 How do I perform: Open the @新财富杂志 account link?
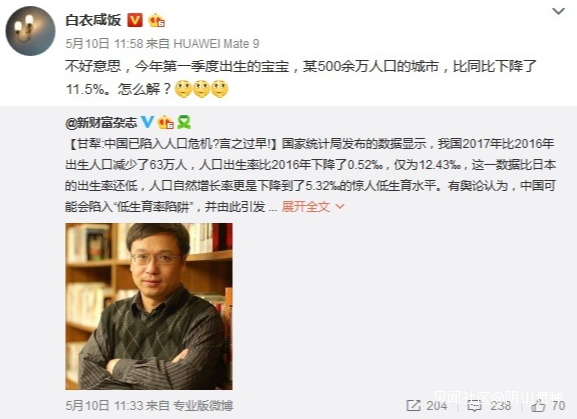[101, 122]
